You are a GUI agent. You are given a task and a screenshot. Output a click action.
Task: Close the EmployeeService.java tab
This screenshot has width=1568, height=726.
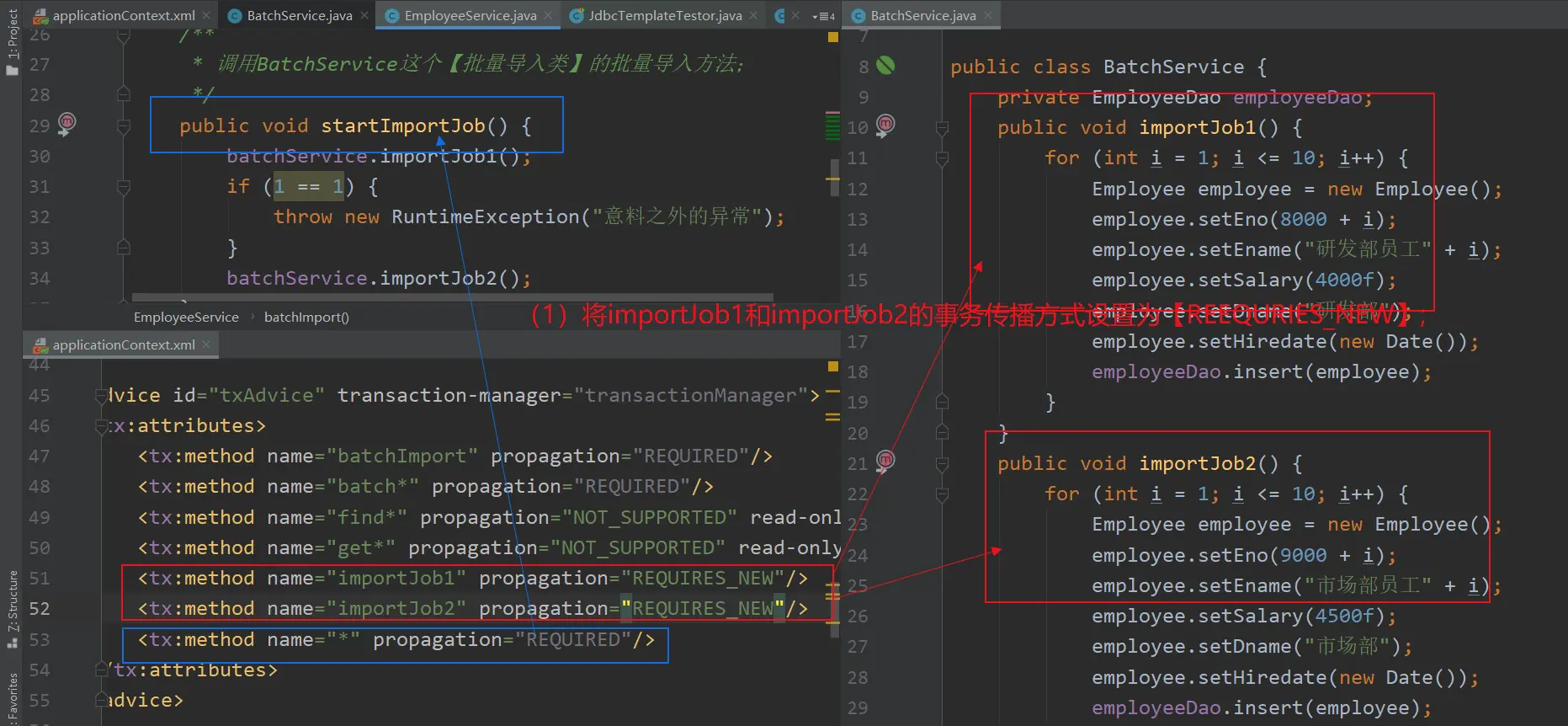[548, 15]
